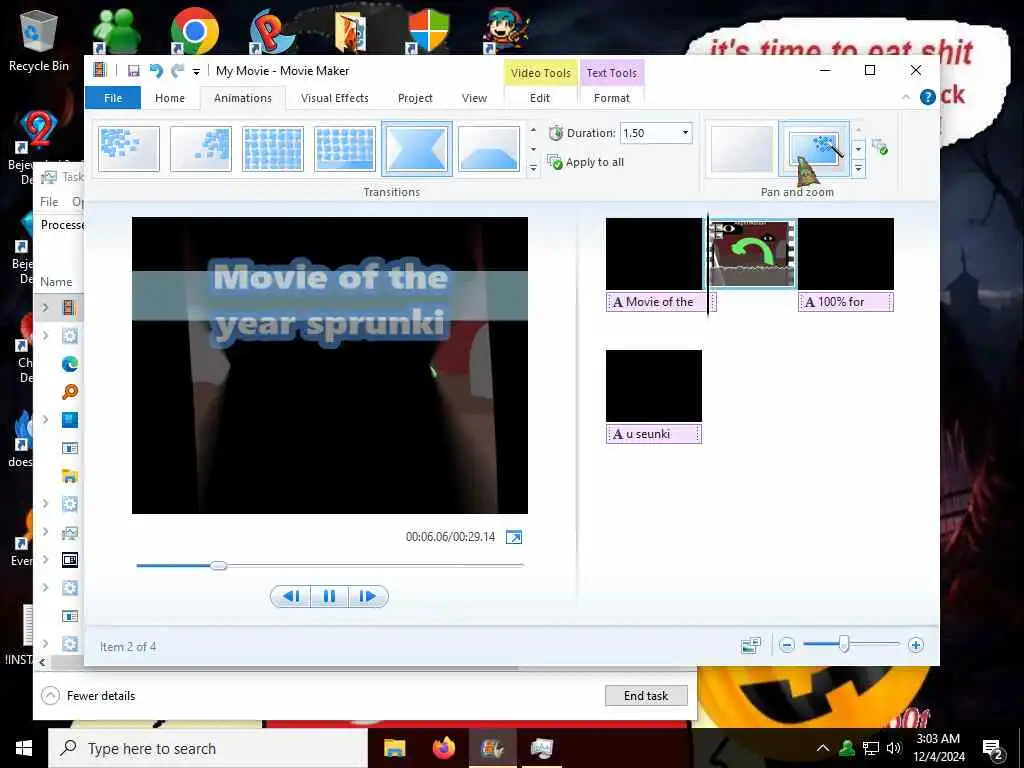Collapse Task Manager with Fewer details
The image size is (1024, 768).
[x=88, y=696]
